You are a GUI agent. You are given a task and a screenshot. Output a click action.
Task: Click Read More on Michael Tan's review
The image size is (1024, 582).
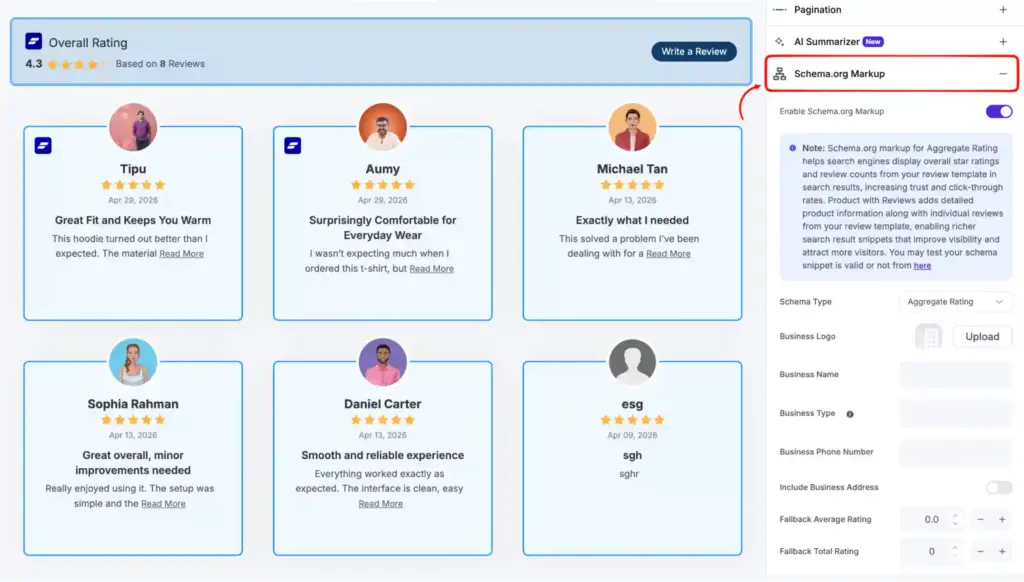coord(668,253)
